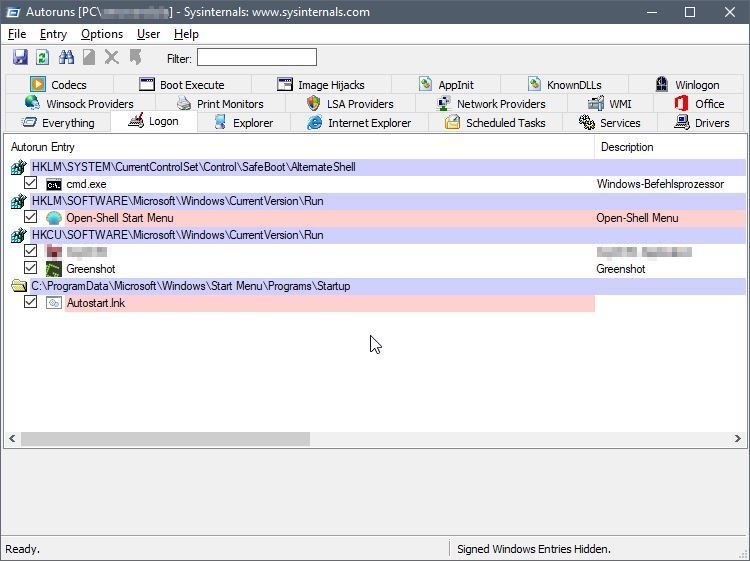Uncheck the Open-Shell Start Menu entry

31,217
